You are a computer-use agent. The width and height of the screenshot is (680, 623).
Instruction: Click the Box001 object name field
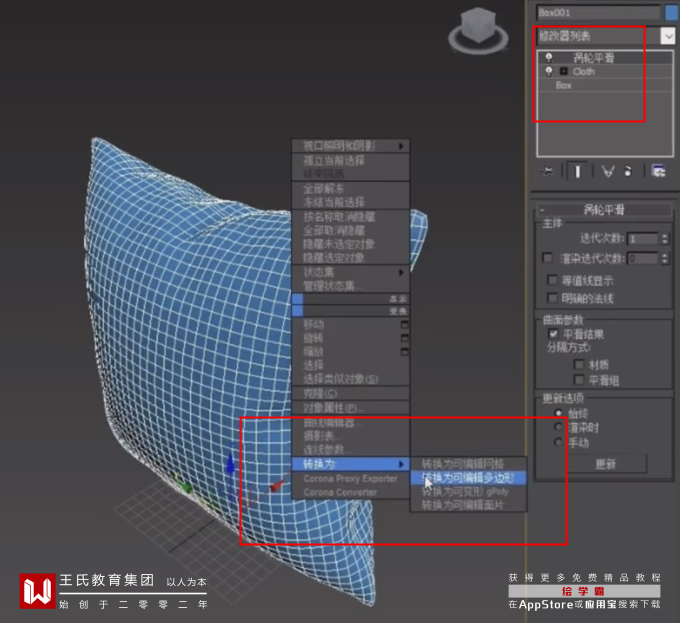pyautogui.click(x=598, y=13)
